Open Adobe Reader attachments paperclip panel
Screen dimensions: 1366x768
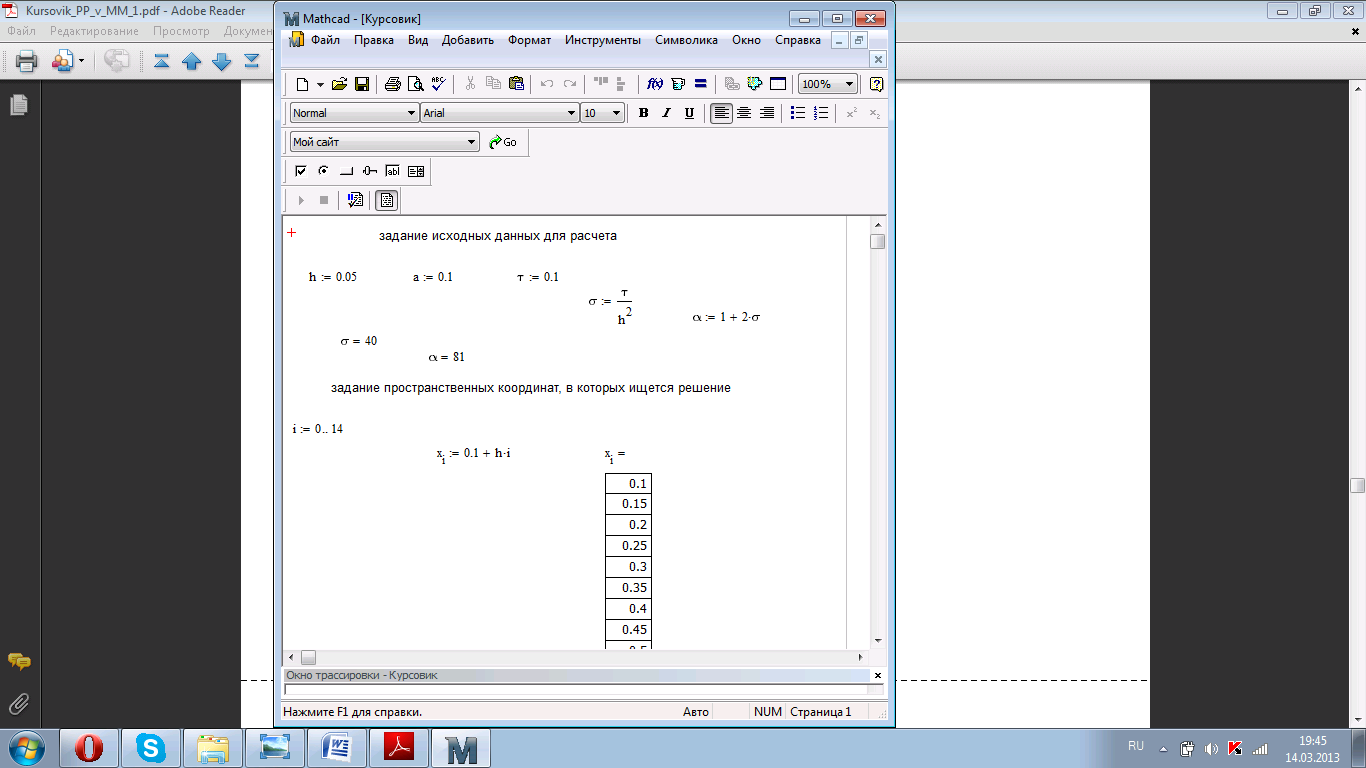pyautogui.click(x=19, y=704)
